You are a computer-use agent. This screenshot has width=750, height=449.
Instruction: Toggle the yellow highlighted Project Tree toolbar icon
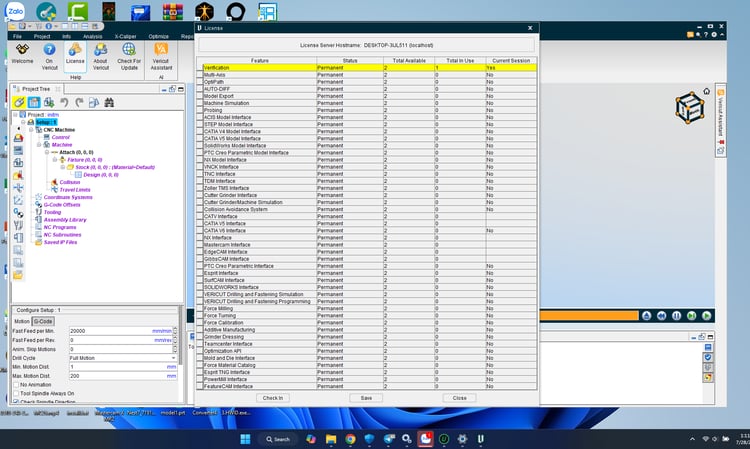(x=19, y=102)
